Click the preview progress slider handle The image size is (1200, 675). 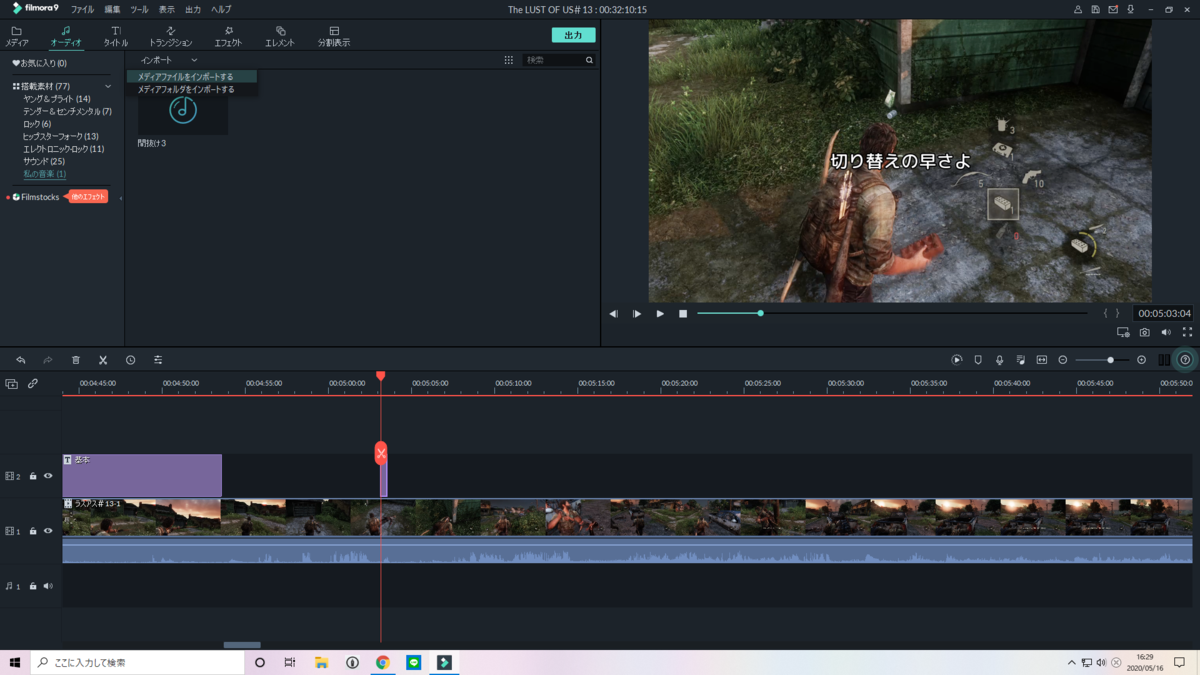[760, 313]
